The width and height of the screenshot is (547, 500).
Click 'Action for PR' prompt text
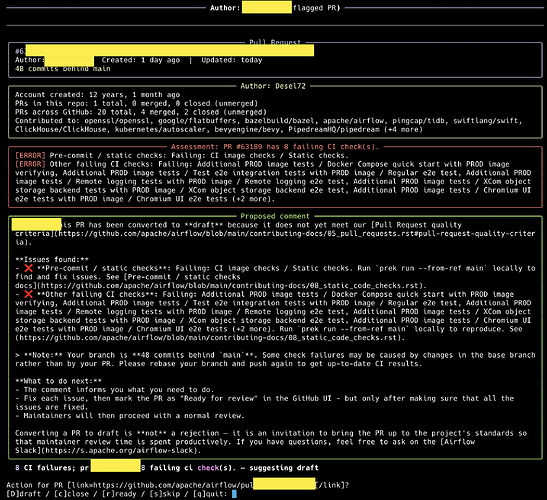tap(34, 485)
